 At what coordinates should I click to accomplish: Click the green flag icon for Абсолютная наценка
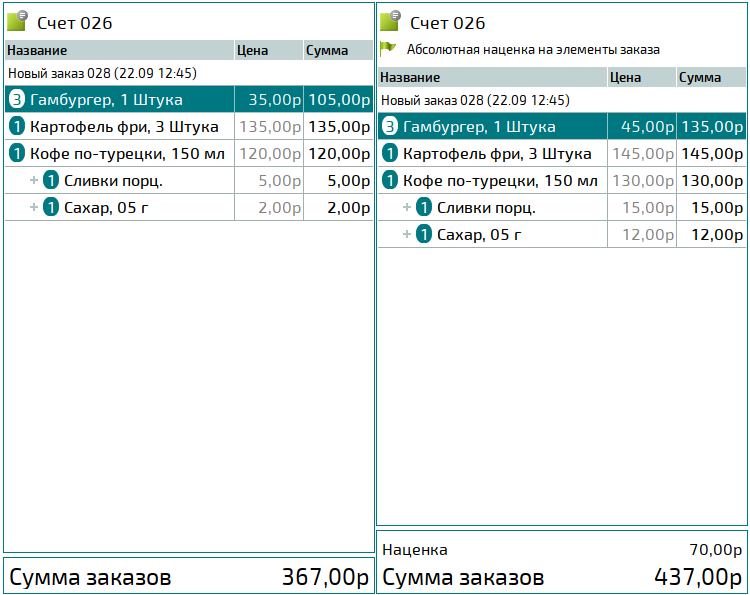388,48
